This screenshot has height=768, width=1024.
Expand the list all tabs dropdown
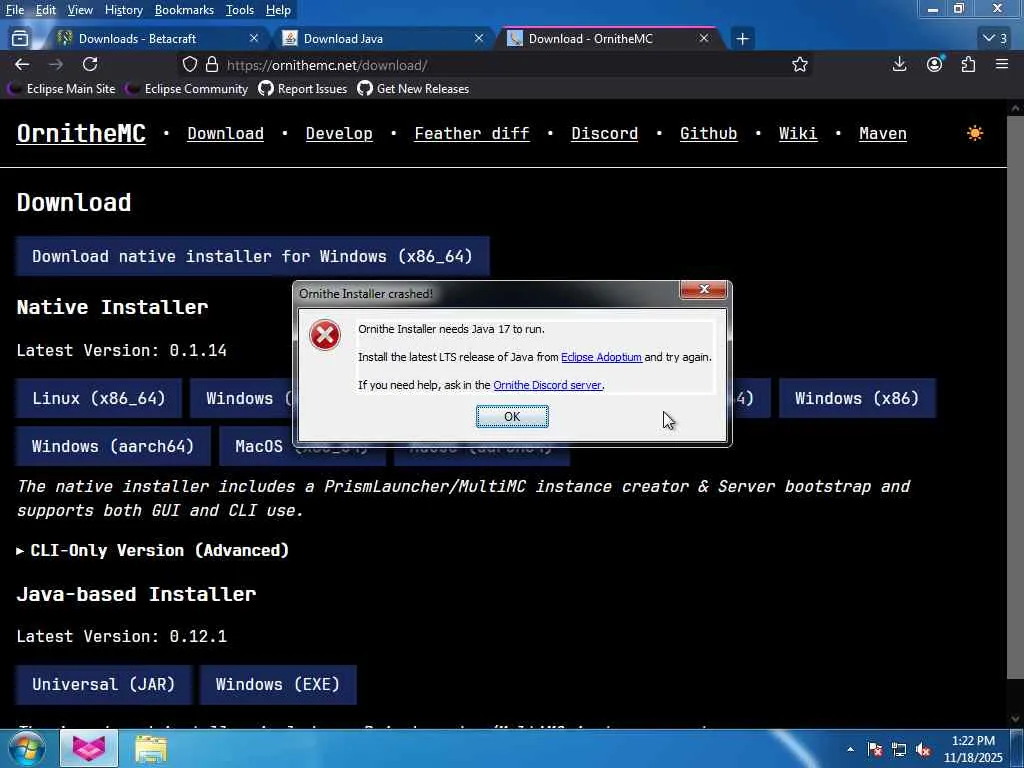pyautogui.click(x=995, y=39)
